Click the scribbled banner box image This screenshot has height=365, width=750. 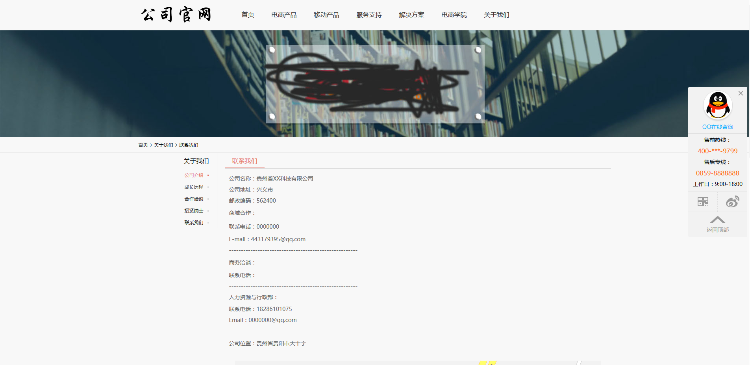[375, 84]
